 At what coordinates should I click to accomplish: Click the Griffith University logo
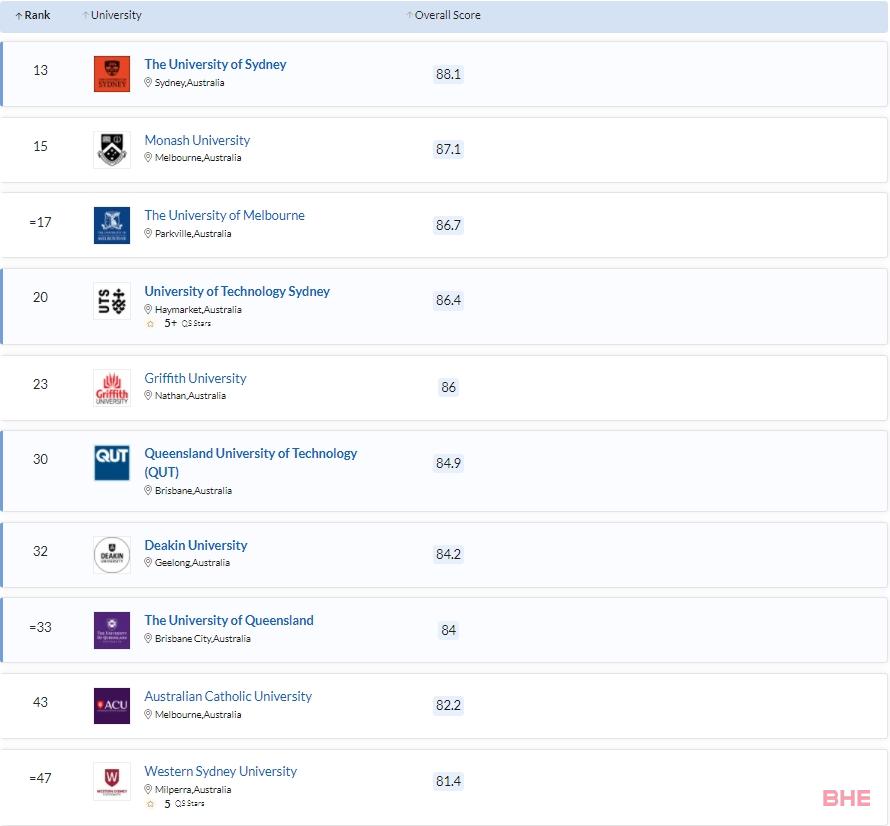click(112, 388)
